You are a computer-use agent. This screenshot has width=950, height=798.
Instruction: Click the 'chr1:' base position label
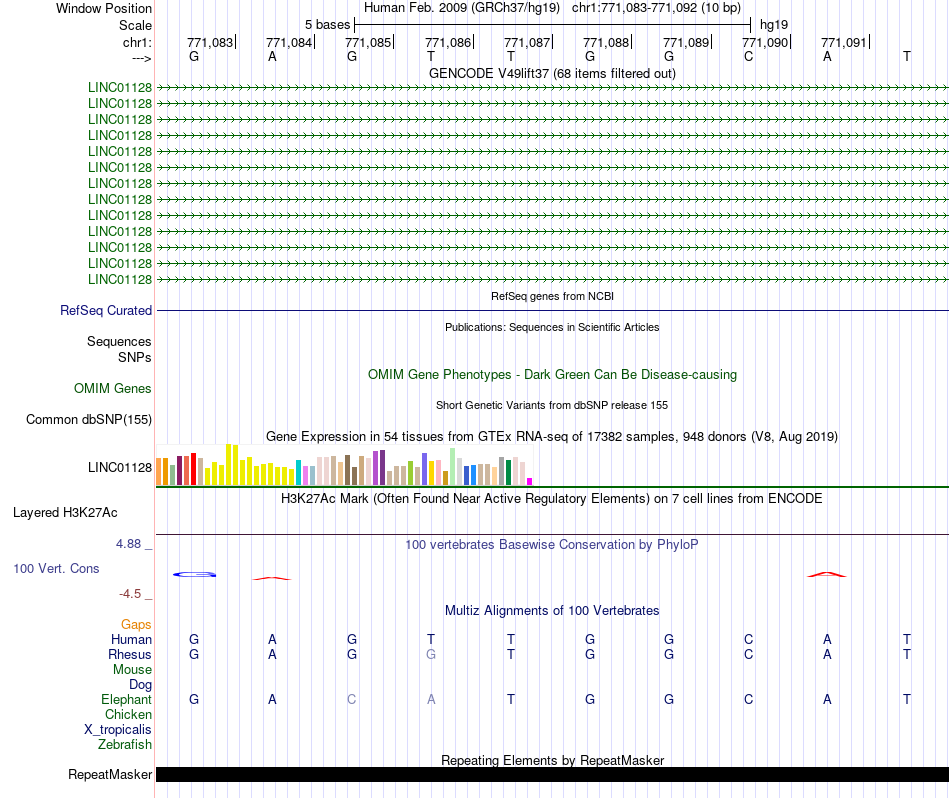click(137, 42)
